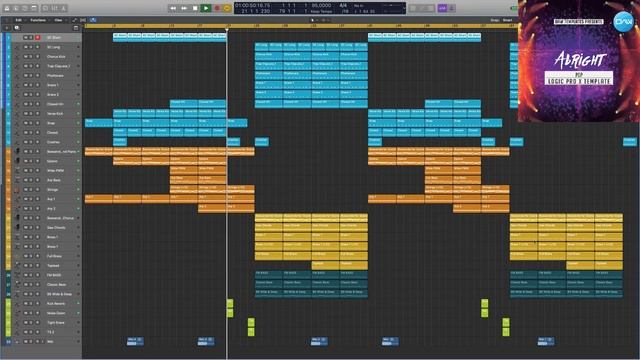Select the Closed track icon
The width and height of the screenshot is (640, 360).
(17, 133)
